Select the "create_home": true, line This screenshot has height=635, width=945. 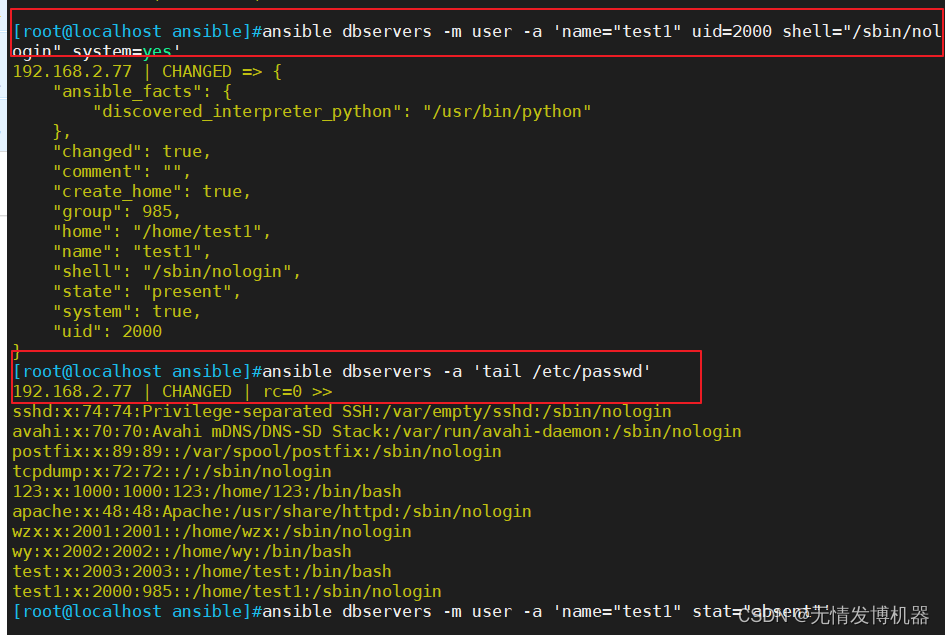coord(152,192)
